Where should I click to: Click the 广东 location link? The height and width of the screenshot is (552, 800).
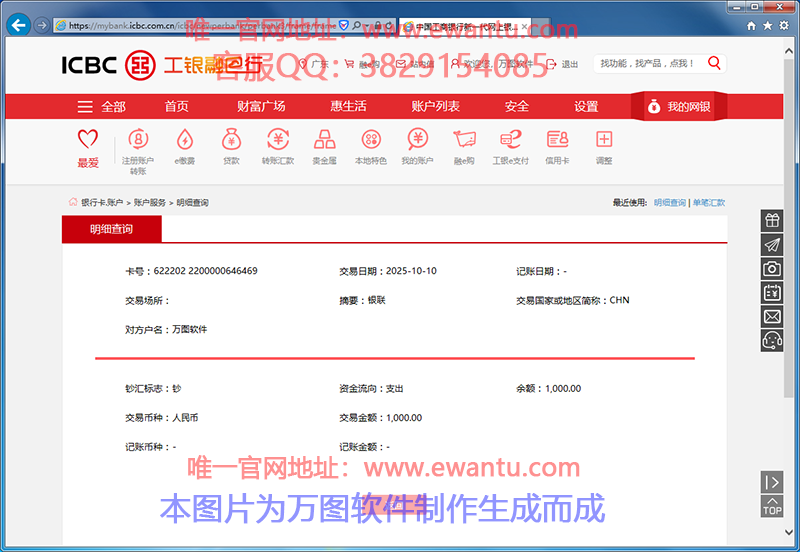click(x=314, y=64)
